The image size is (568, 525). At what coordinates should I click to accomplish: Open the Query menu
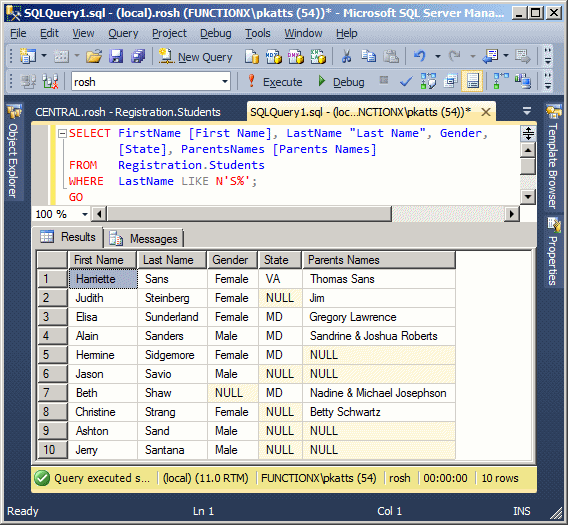click(123, 33)
